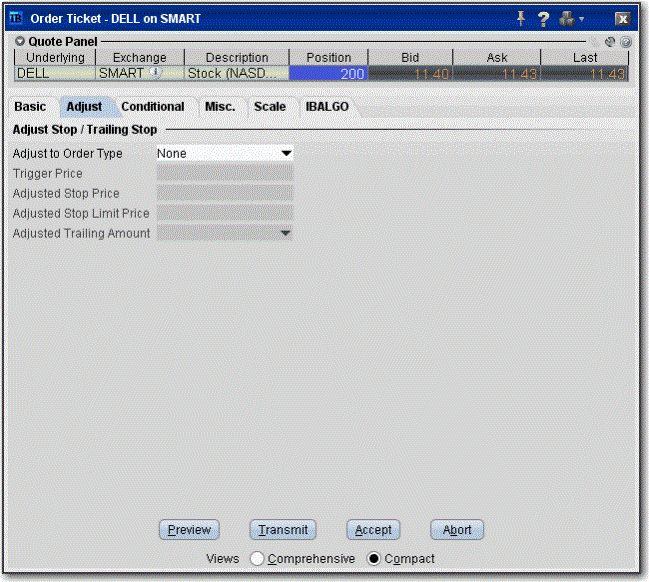Click the printer icon in title bar
The width and height of the screenshot is (649, 582).
[569, 18]
